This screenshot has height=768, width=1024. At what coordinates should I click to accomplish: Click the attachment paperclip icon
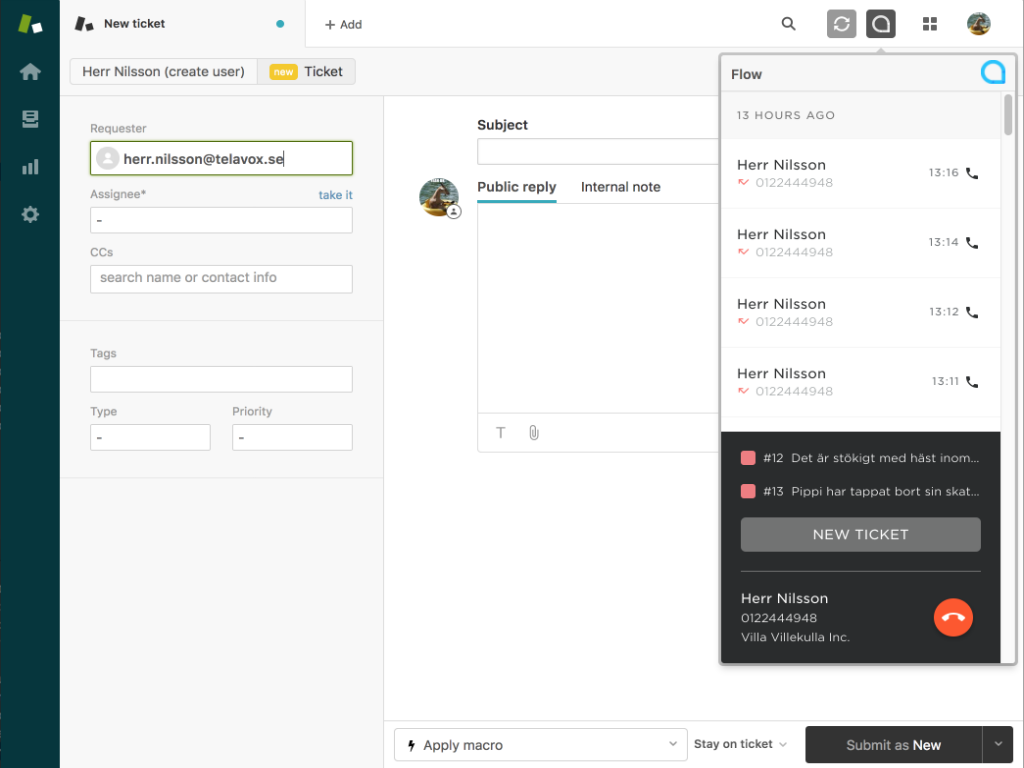pyautogui.click(x=534, y=433)
